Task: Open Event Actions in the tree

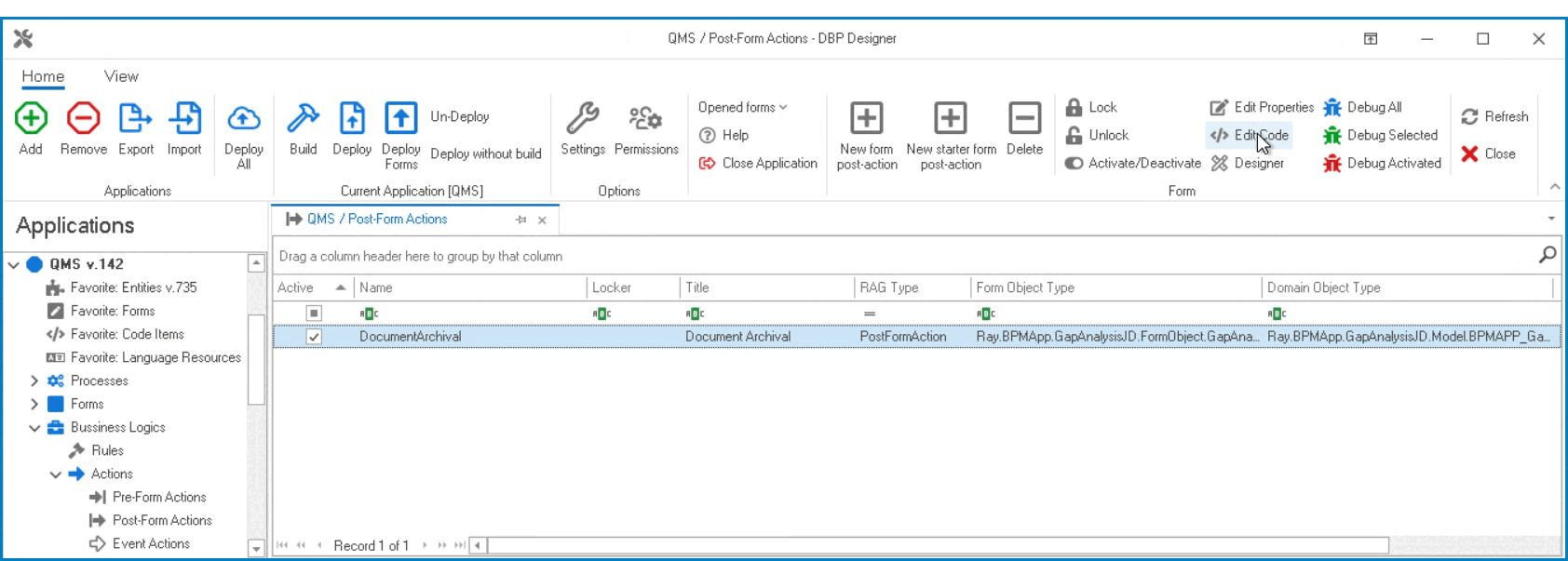Action: coord(140,543)
